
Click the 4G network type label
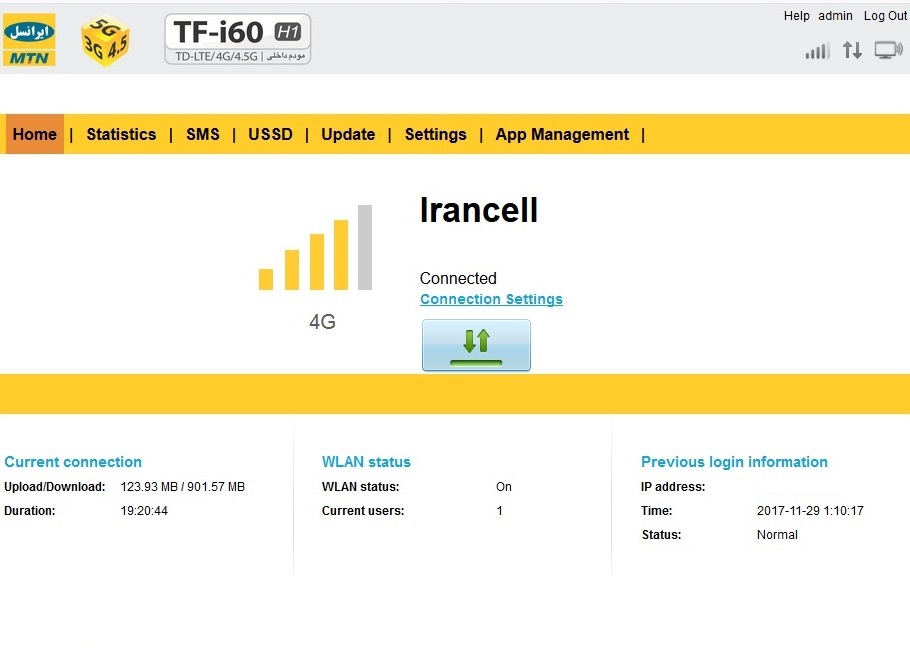pos(322,321)
